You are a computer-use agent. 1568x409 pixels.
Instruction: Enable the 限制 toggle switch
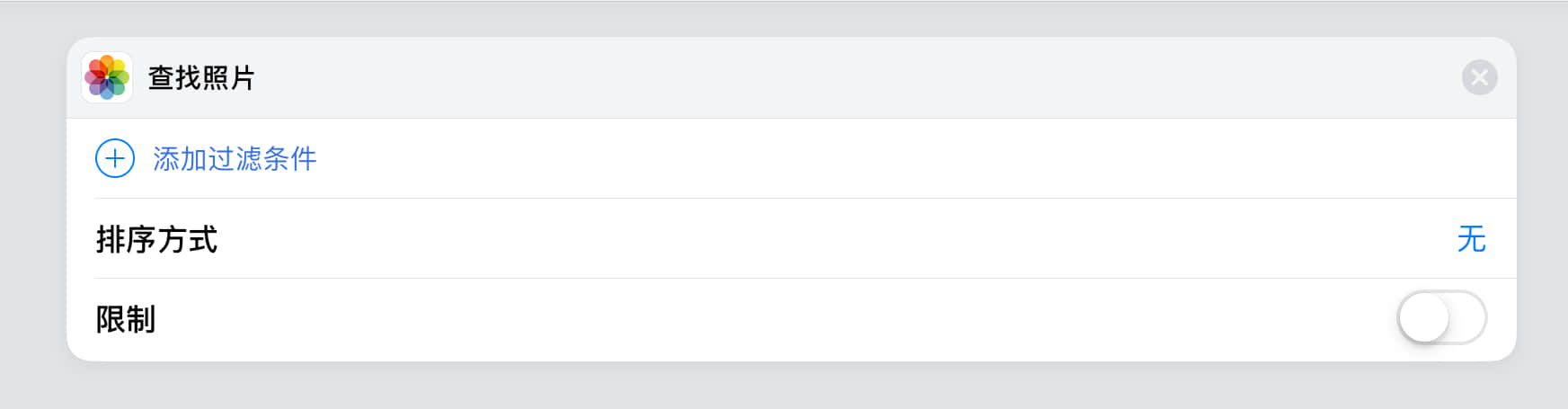click(1441, 317)
